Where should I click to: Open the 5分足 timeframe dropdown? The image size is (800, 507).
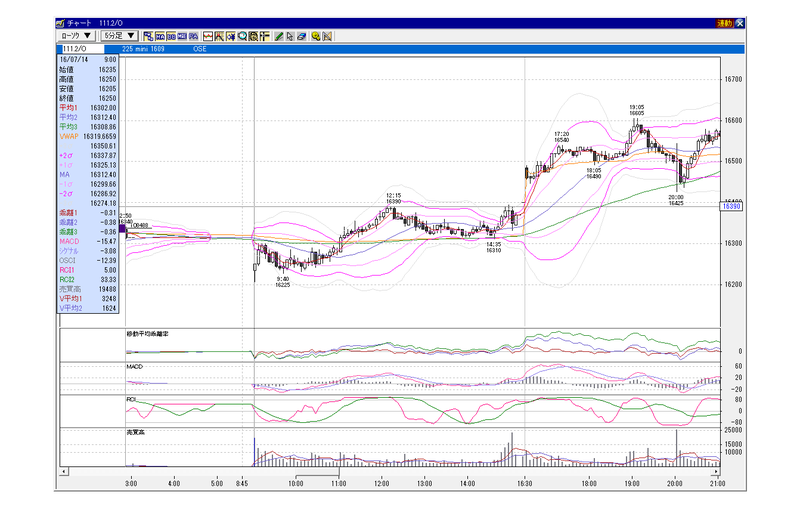coord(121,35)
